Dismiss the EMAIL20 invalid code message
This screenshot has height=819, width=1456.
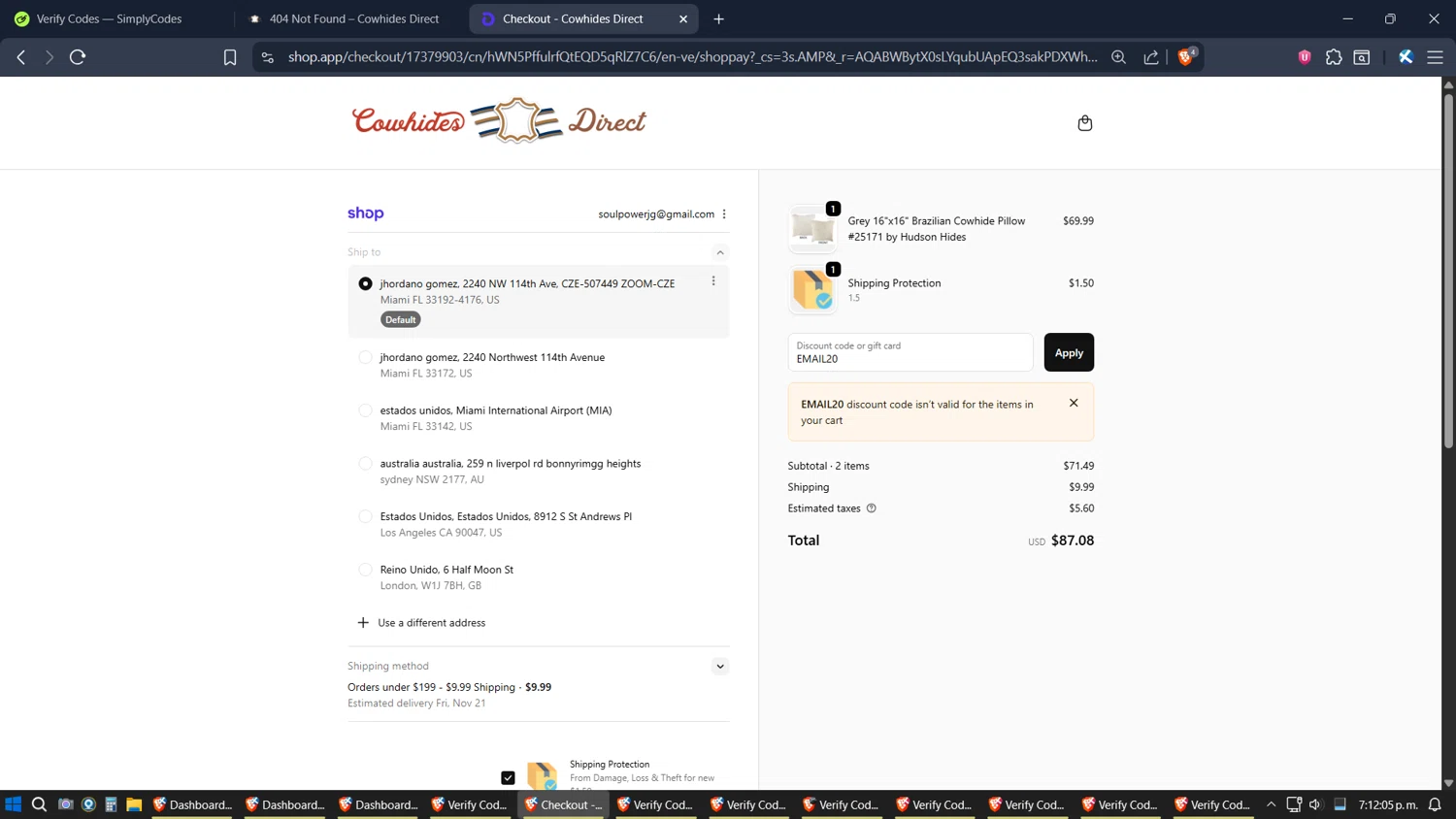point(1074,403)
